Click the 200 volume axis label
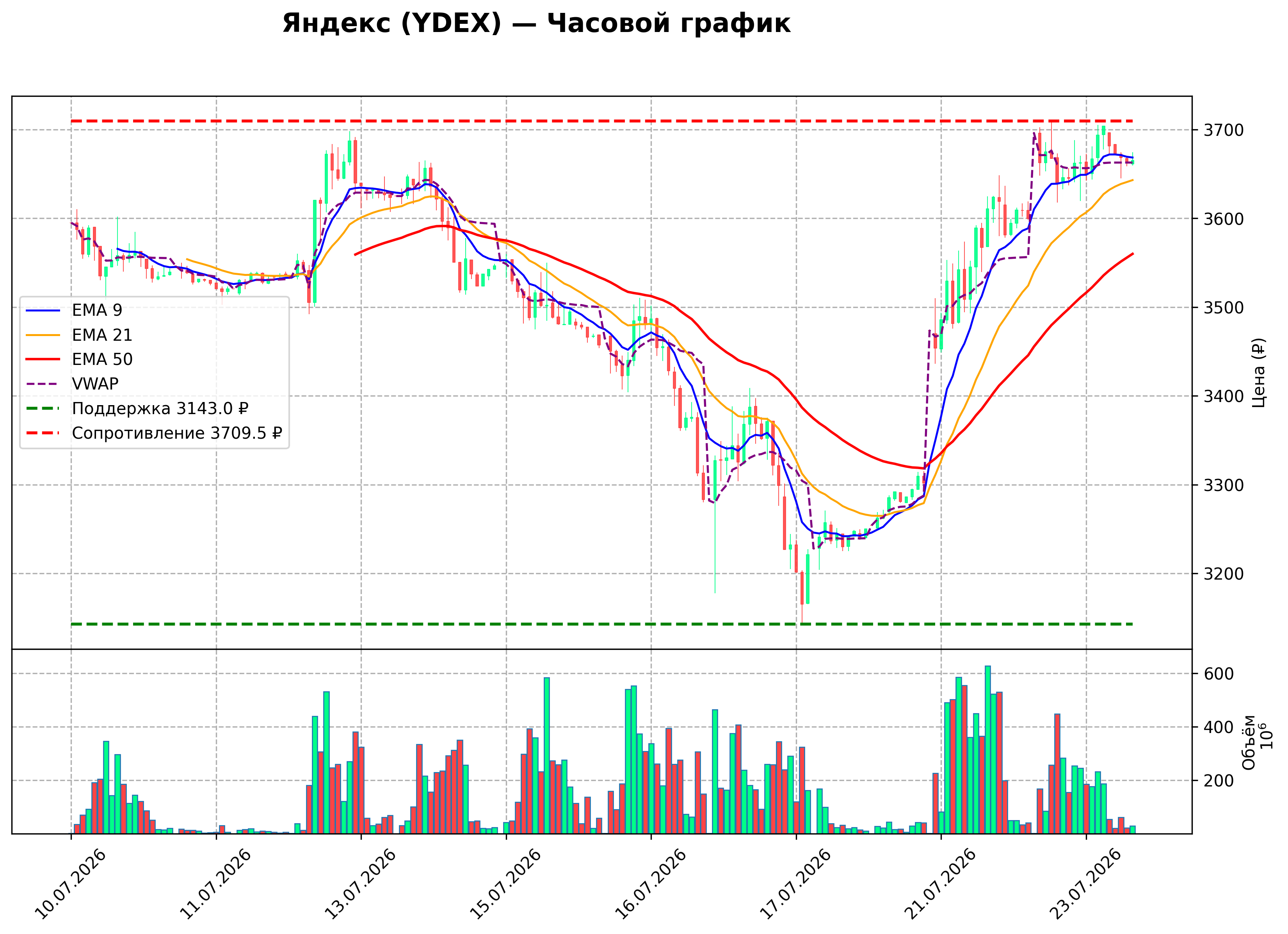Viewport: 1288px width, 934px height. [1219, 781]
